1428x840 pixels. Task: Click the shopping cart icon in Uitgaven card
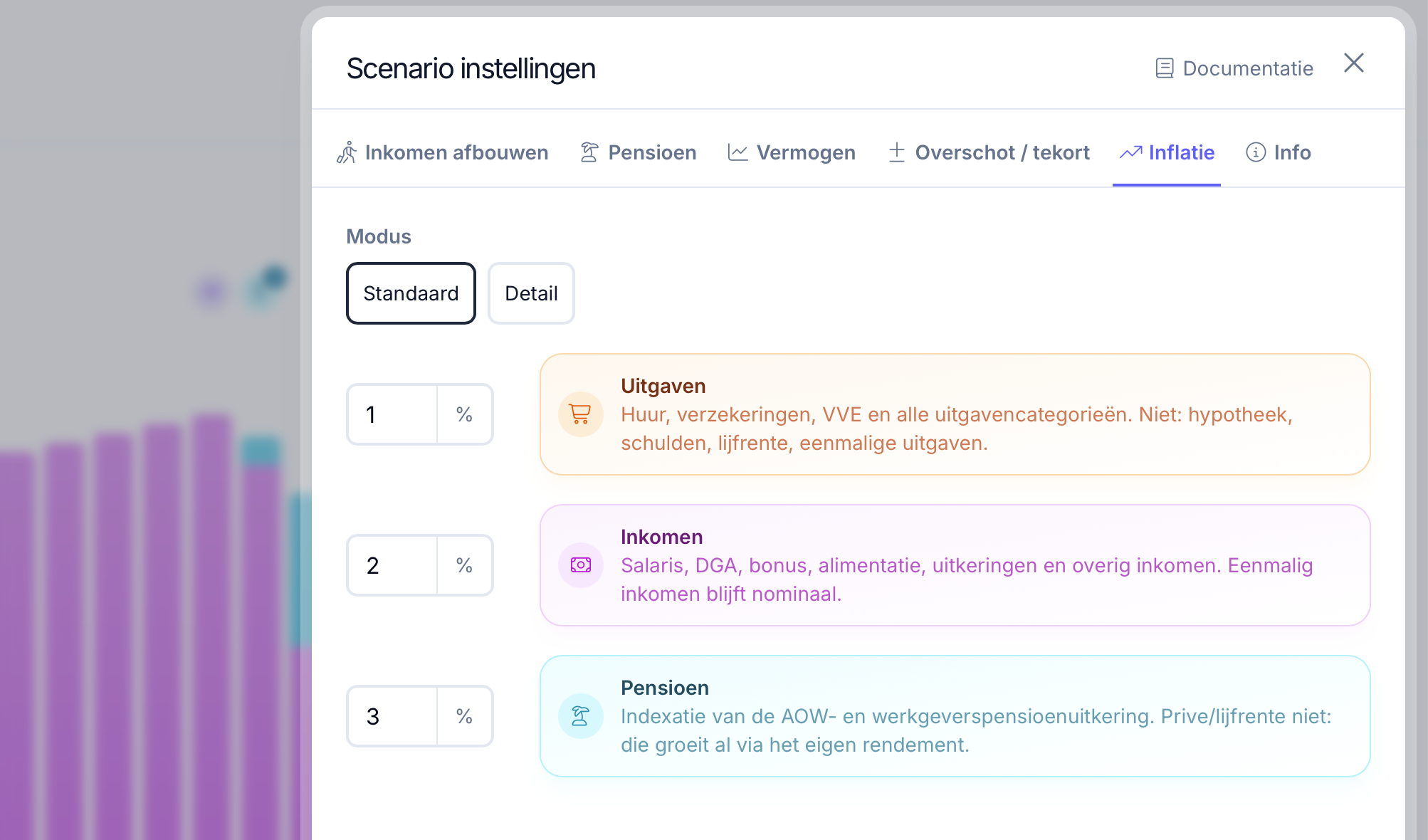[580, 414]
